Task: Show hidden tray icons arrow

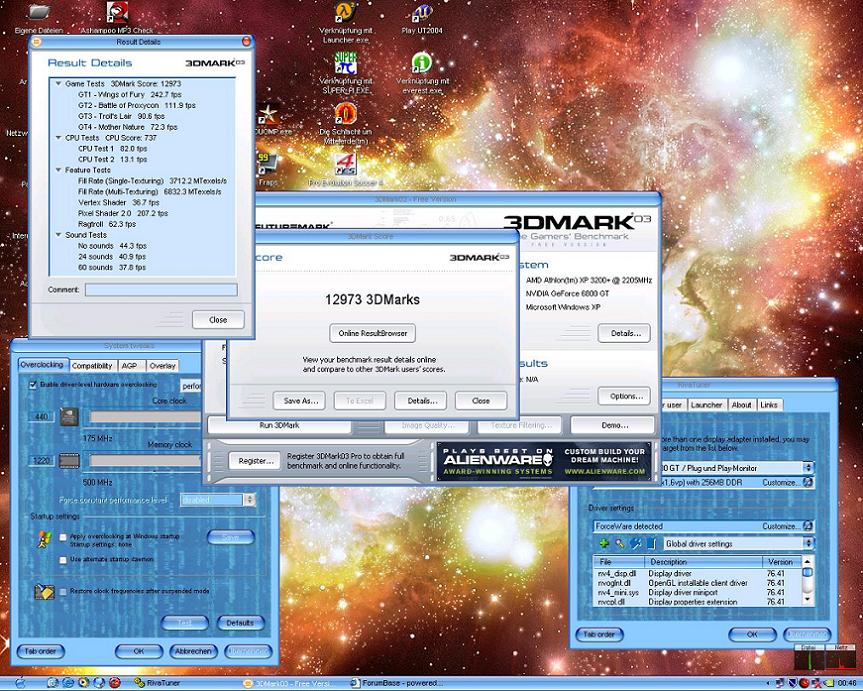Action: click(x=769, y=683)
